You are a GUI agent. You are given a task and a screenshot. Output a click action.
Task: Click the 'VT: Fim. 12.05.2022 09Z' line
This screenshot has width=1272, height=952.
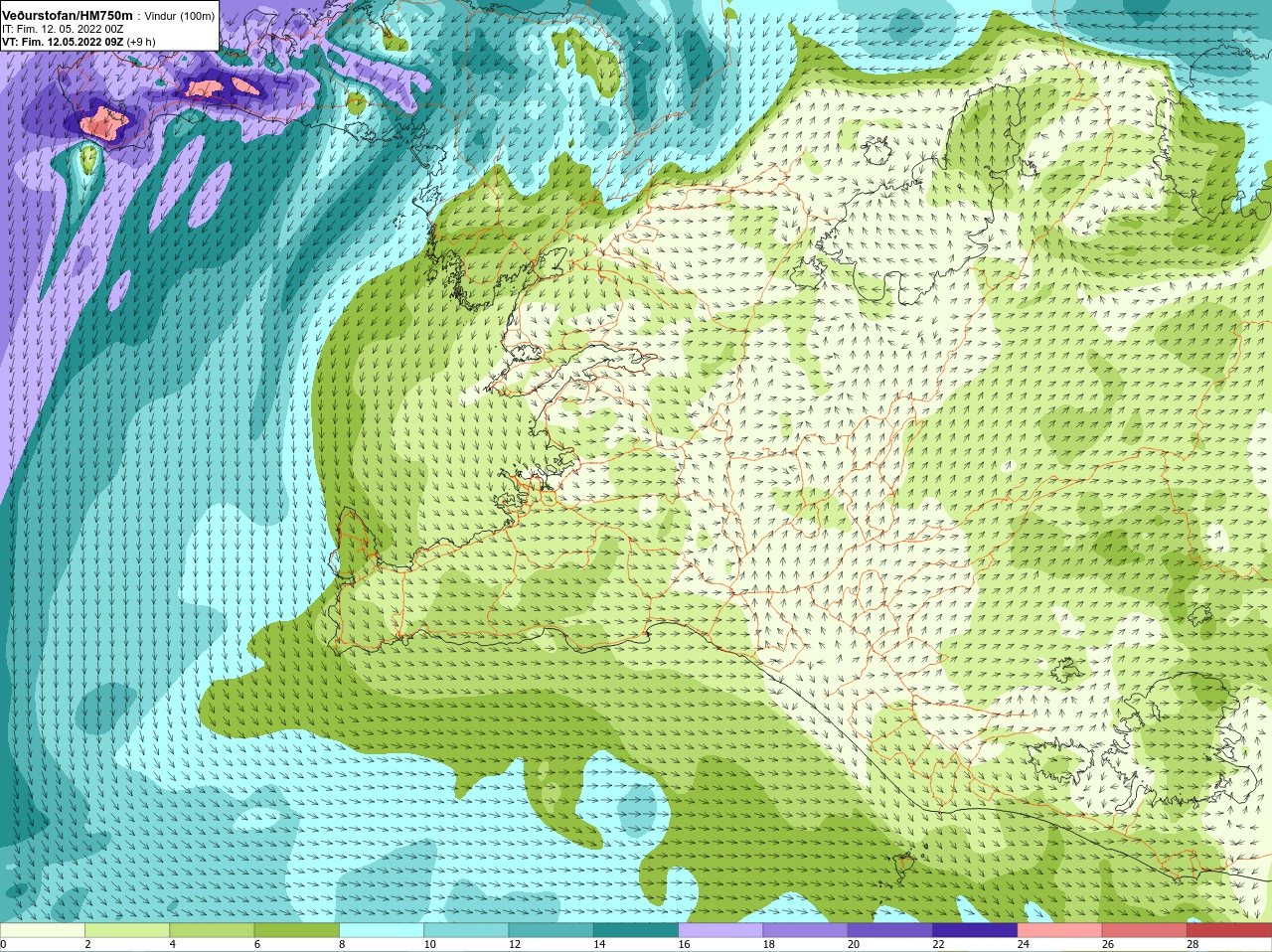pos(63,43)
